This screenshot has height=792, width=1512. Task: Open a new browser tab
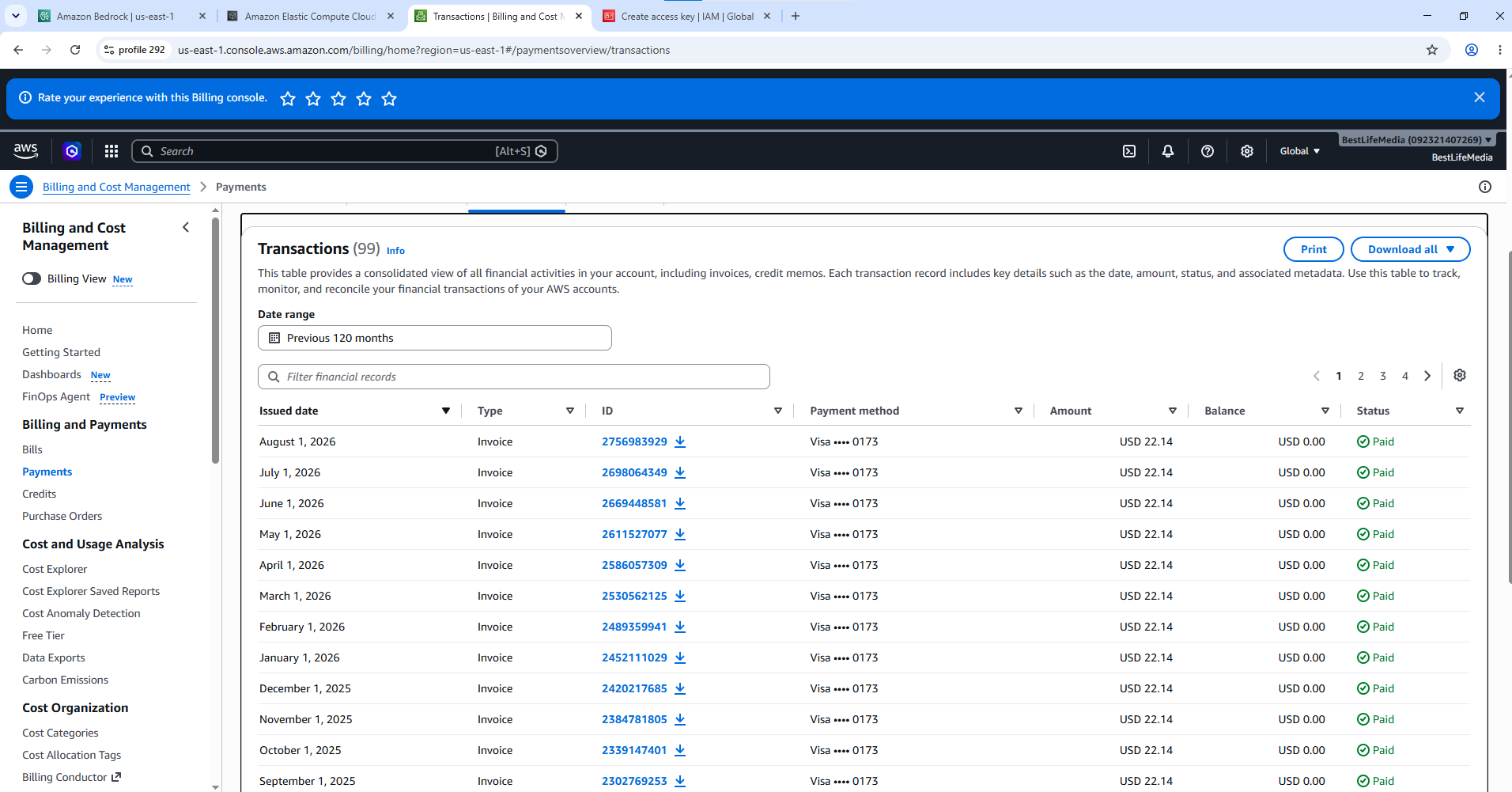pyautogui.click(x=796, y=16)
